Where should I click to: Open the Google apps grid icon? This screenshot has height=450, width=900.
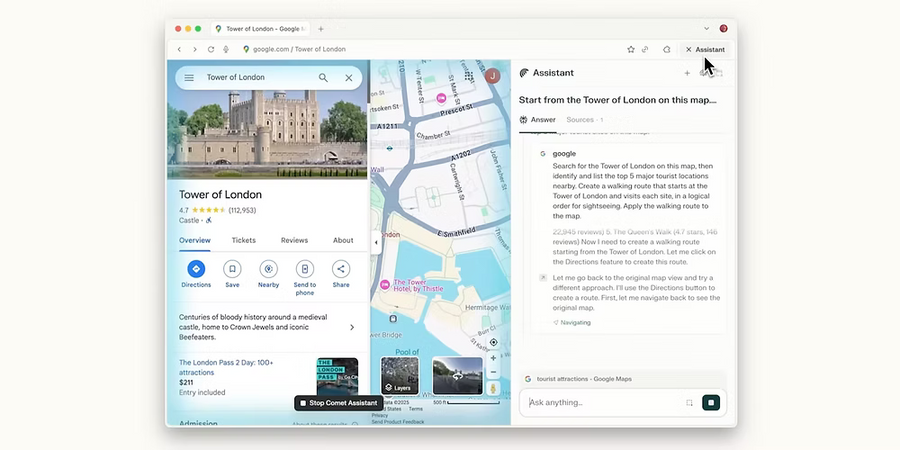tap(469, 76)
